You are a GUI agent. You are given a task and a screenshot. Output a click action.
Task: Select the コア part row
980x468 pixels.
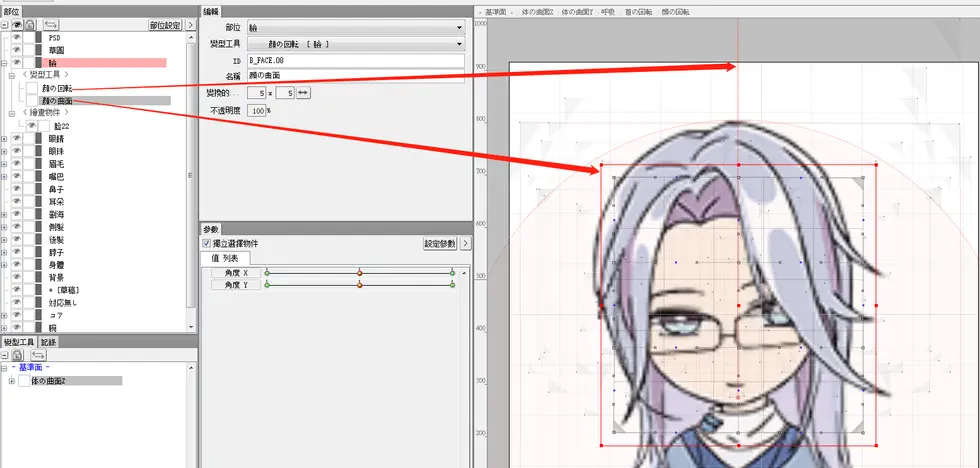point(55,315)
